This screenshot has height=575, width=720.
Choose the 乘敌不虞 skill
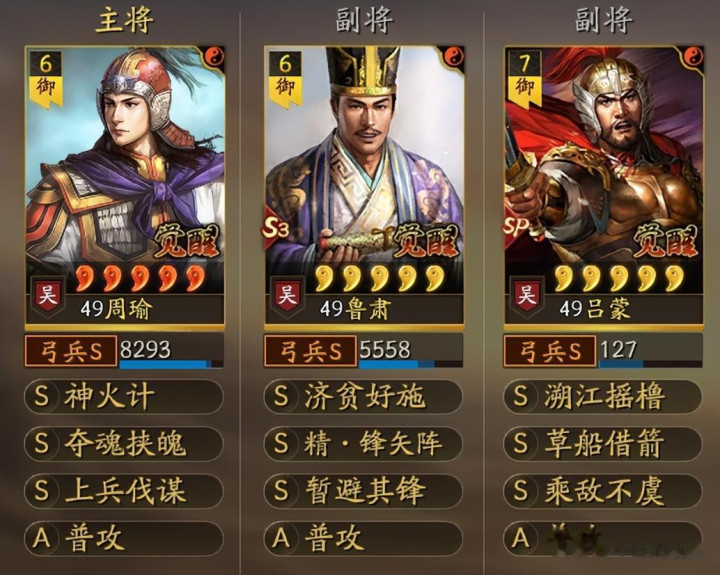[x=602, y=491]
